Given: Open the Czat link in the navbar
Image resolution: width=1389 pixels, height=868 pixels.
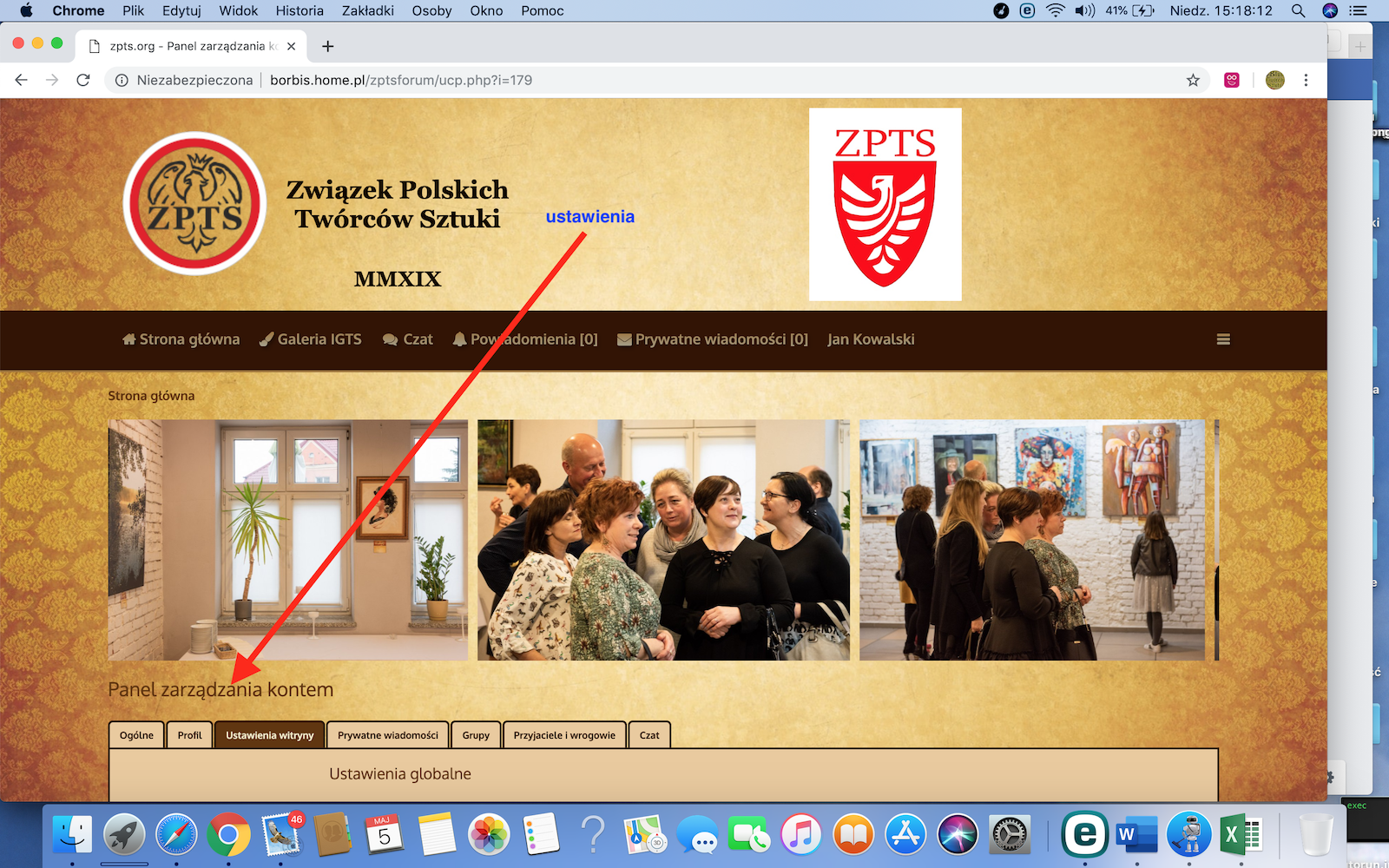Looking at the screenshot, I should click(408, 339).
